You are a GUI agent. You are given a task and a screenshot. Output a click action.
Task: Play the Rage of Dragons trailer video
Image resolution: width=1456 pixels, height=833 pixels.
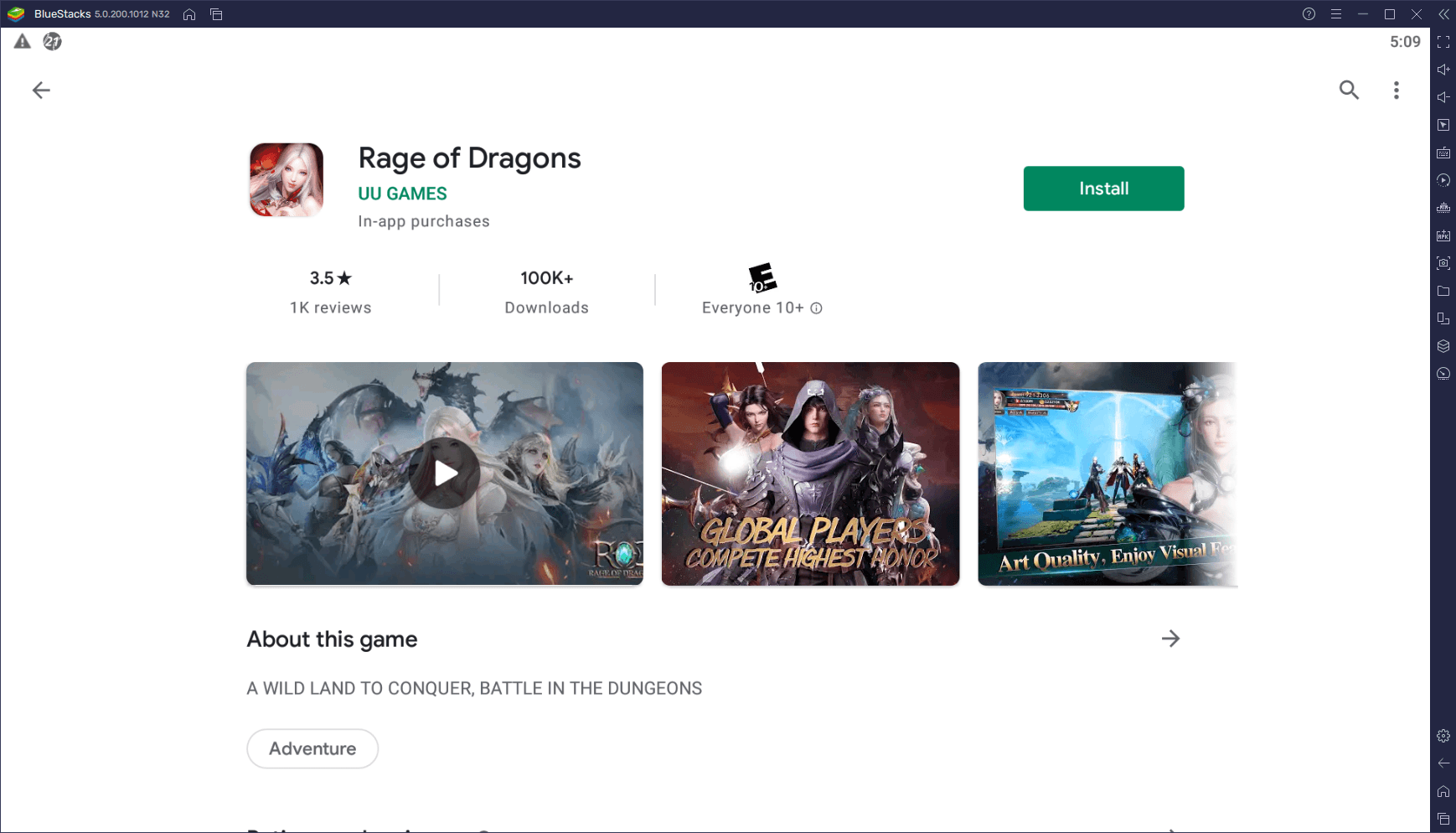(445, 473)
